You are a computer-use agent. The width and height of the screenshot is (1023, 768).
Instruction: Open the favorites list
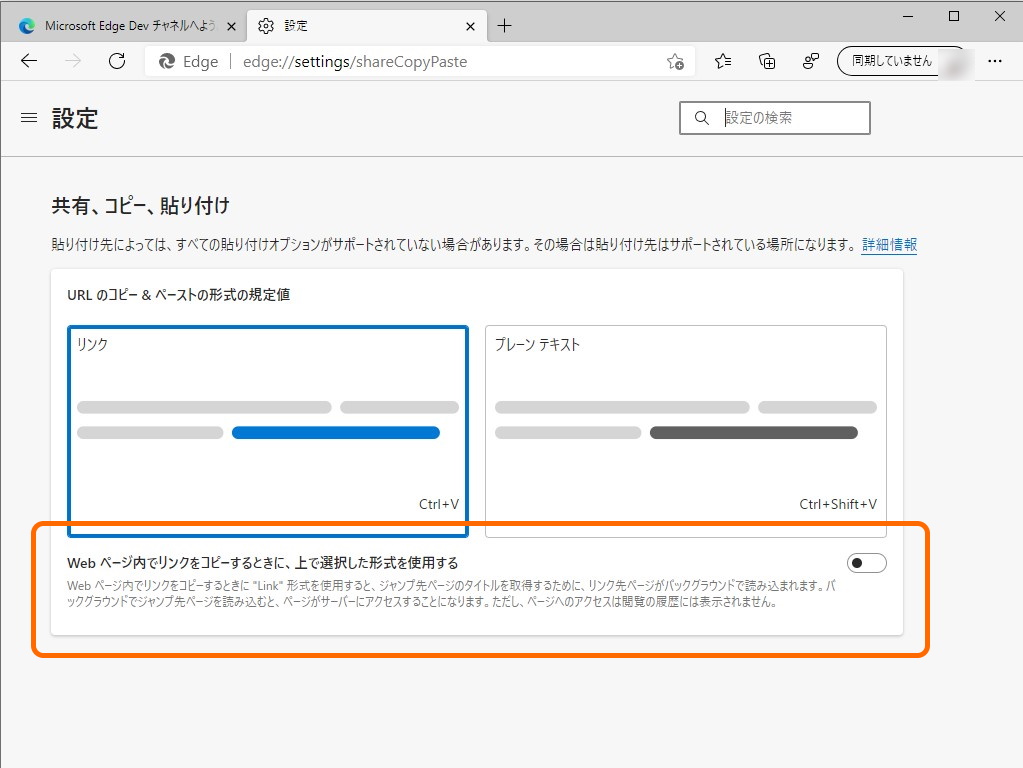(x=722, y=61)
